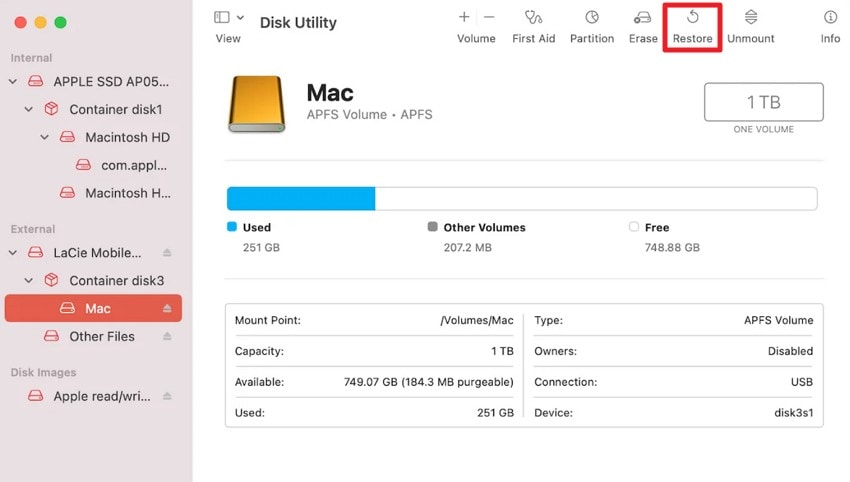Eject the LaCie Mobile drive

167,253
